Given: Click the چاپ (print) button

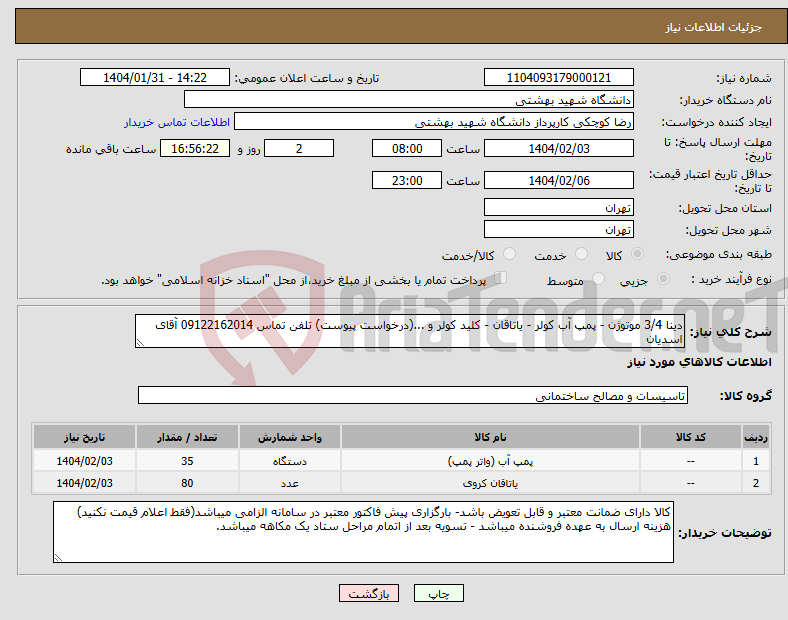Looking at the screenshot, I should (438, 593).
